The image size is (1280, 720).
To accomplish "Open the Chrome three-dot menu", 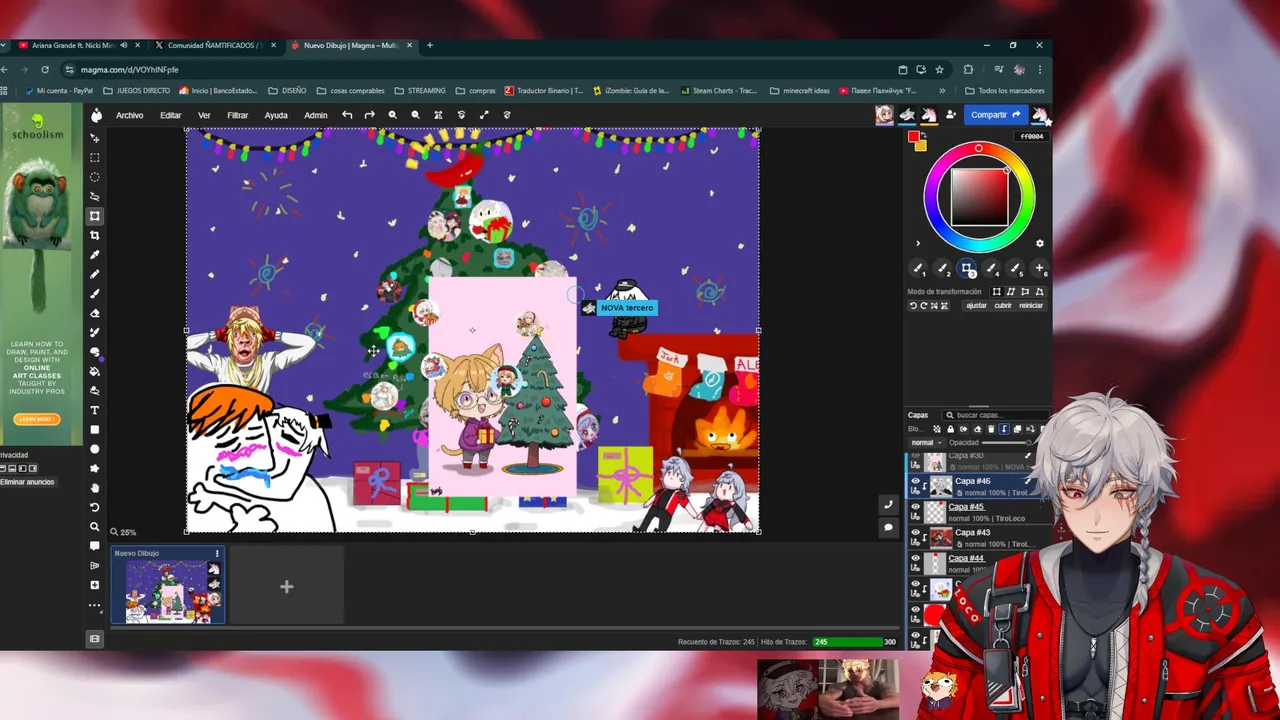I will coord(1040,69).
